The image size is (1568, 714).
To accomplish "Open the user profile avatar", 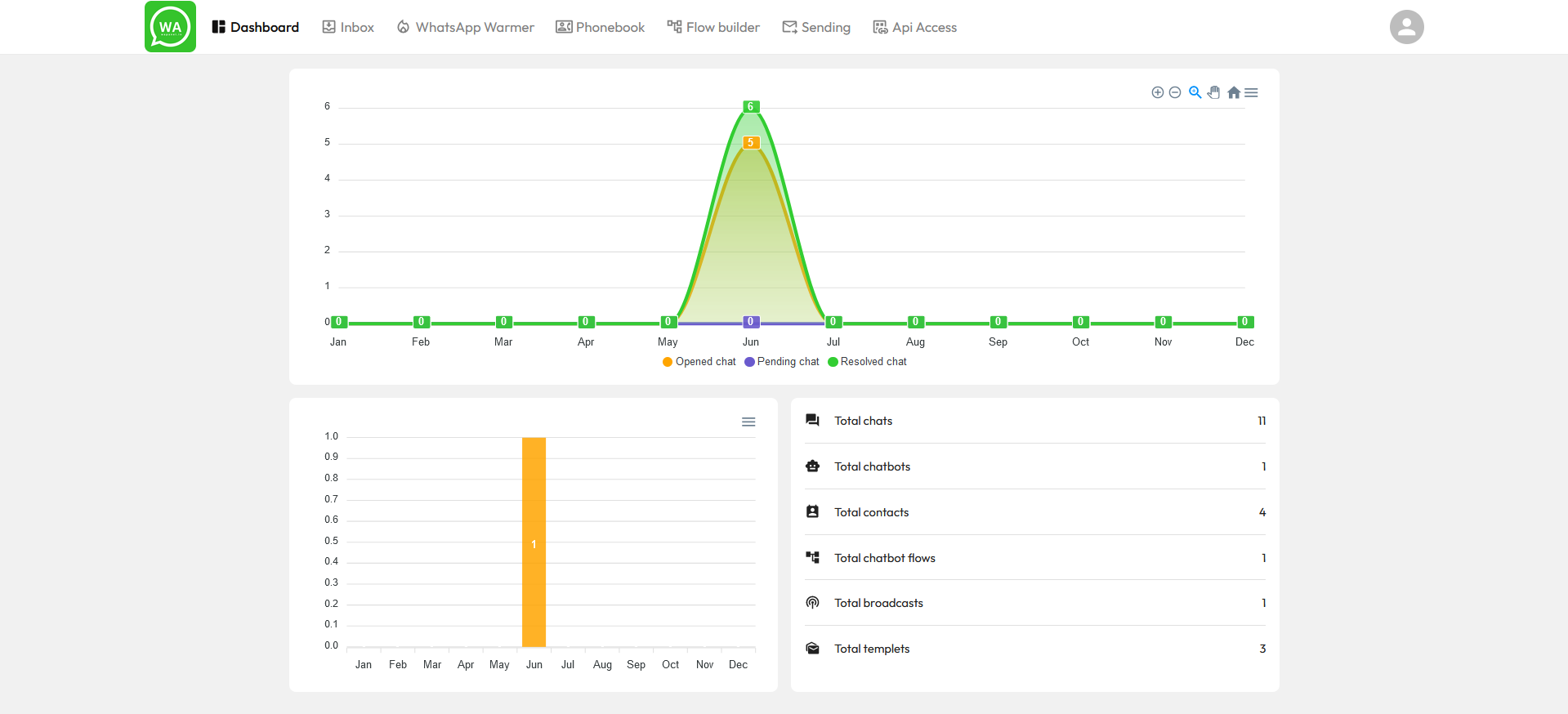I will point(1406,27).
